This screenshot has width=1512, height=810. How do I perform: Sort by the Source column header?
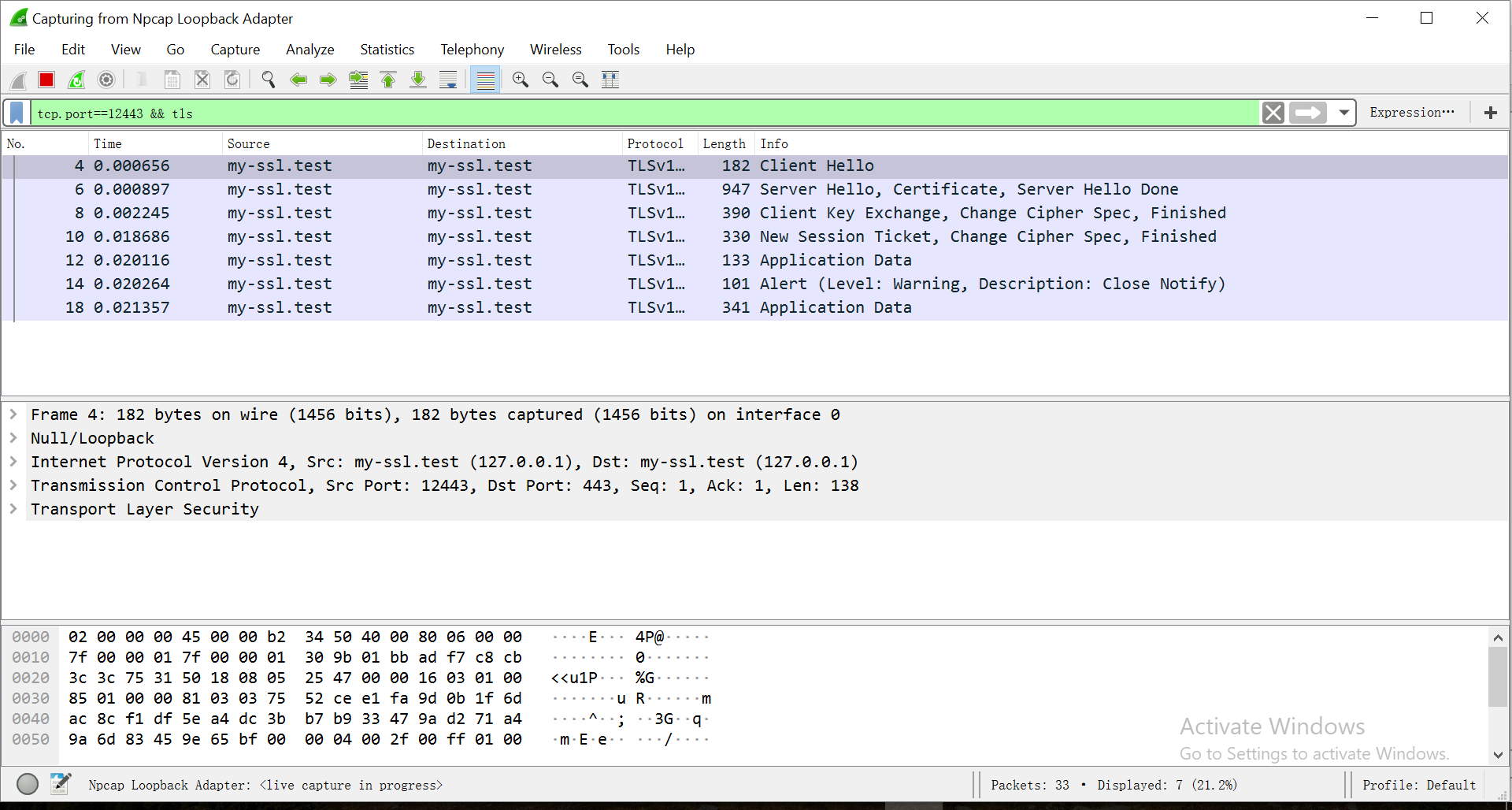click(322, 143)
